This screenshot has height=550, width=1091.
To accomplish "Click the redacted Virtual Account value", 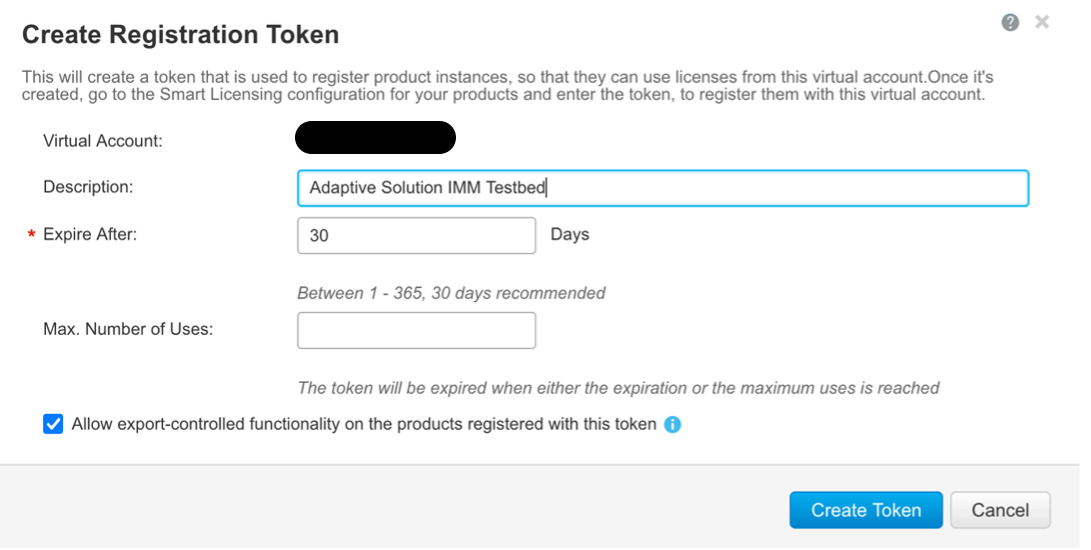I will [x=375, y=138].
